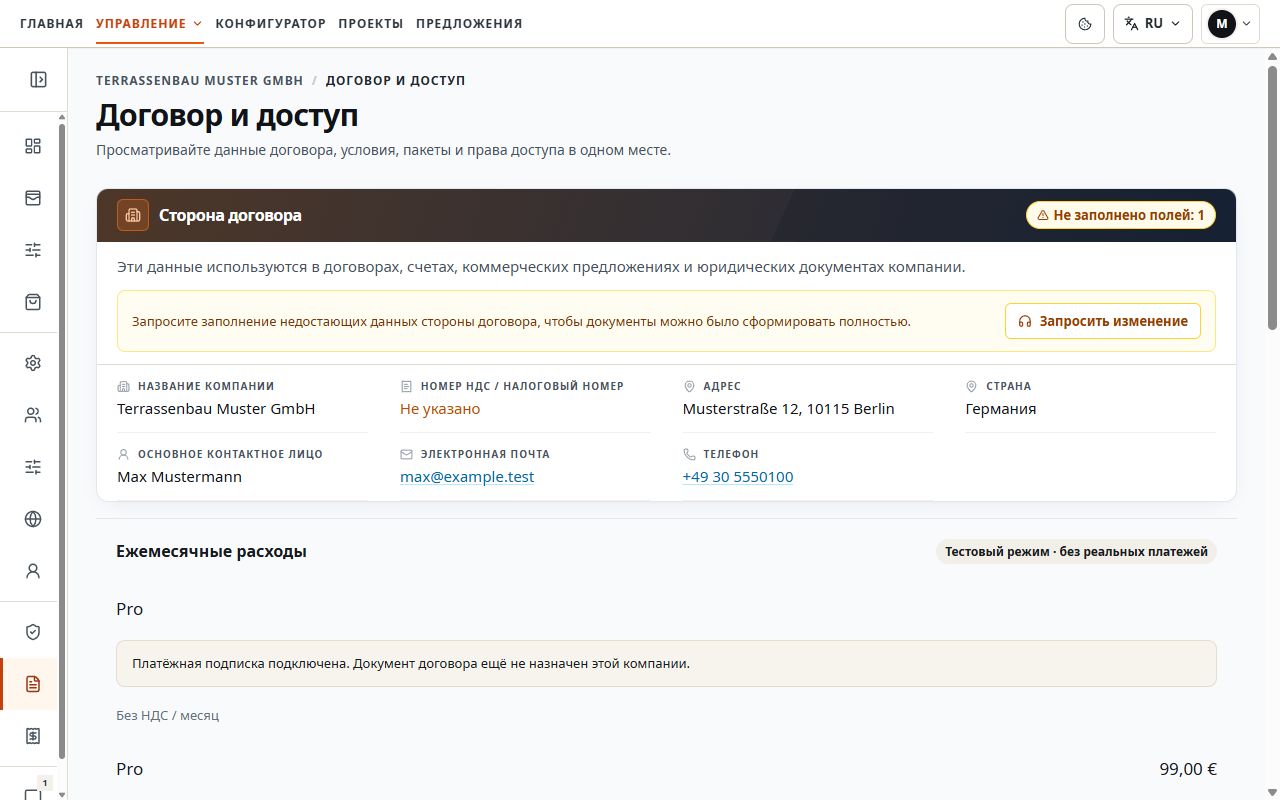The height and width of the screenshot is (800, 1280).
Task: Call the +49 30 5550100 phone link
Action: click(738, 477)
